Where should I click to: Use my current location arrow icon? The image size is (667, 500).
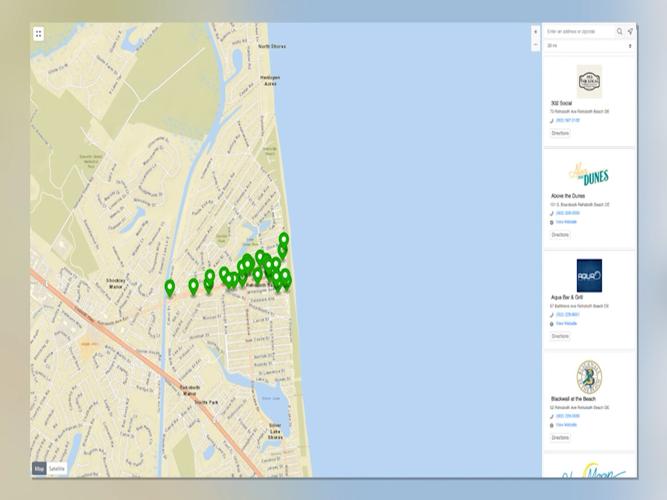630,32
